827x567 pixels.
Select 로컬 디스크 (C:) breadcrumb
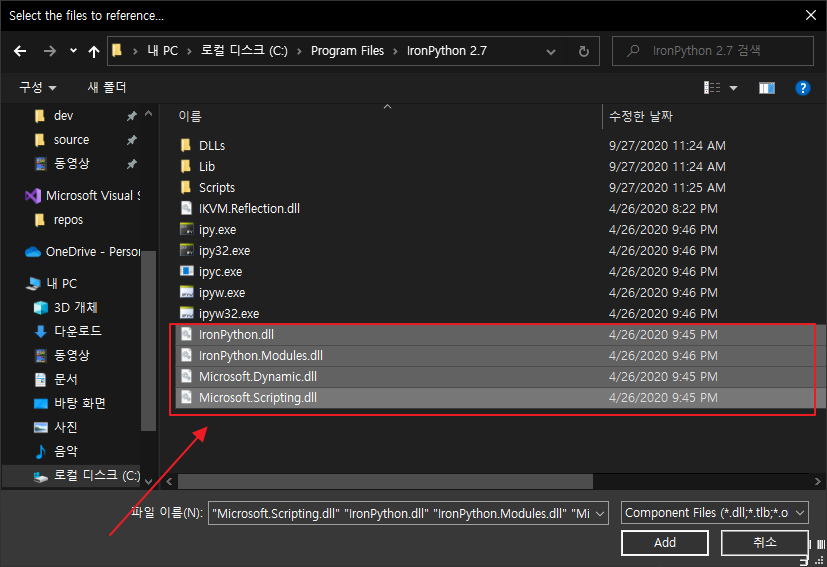(x=244, y=51)
